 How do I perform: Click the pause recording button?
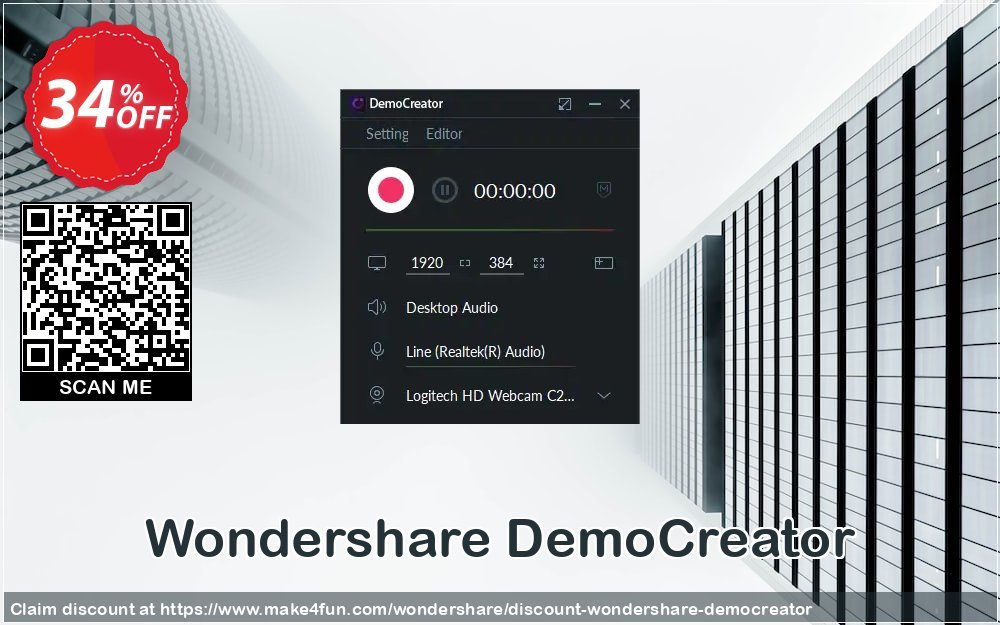point(445,190)
